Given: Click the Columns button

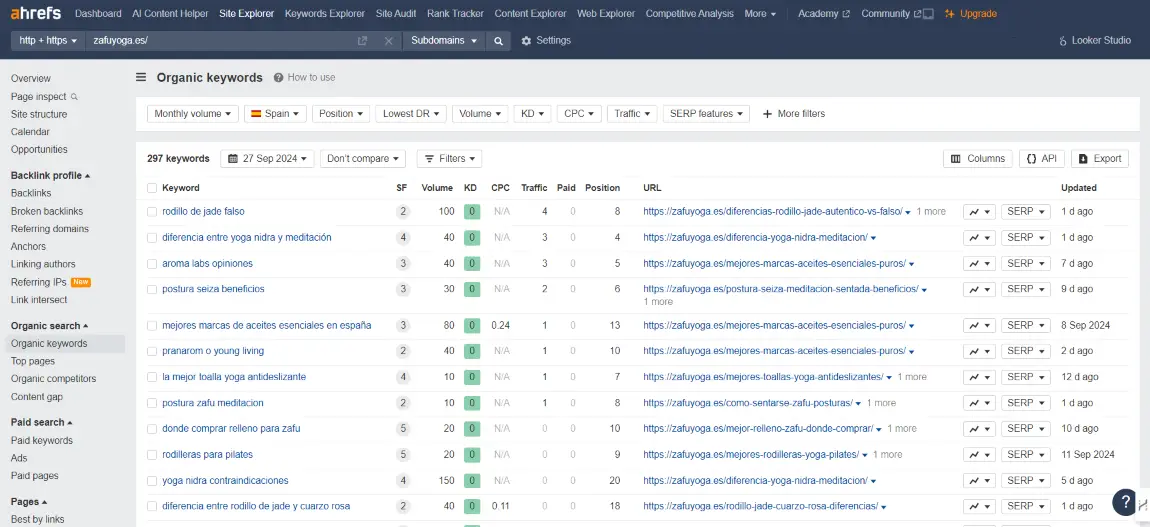Looking at the screenshot, I should [978, 158].
